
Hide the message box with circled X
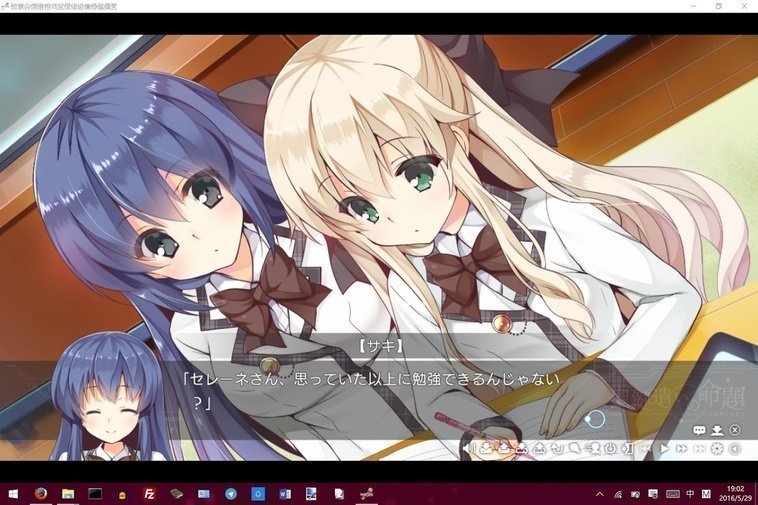pos(735,430)
